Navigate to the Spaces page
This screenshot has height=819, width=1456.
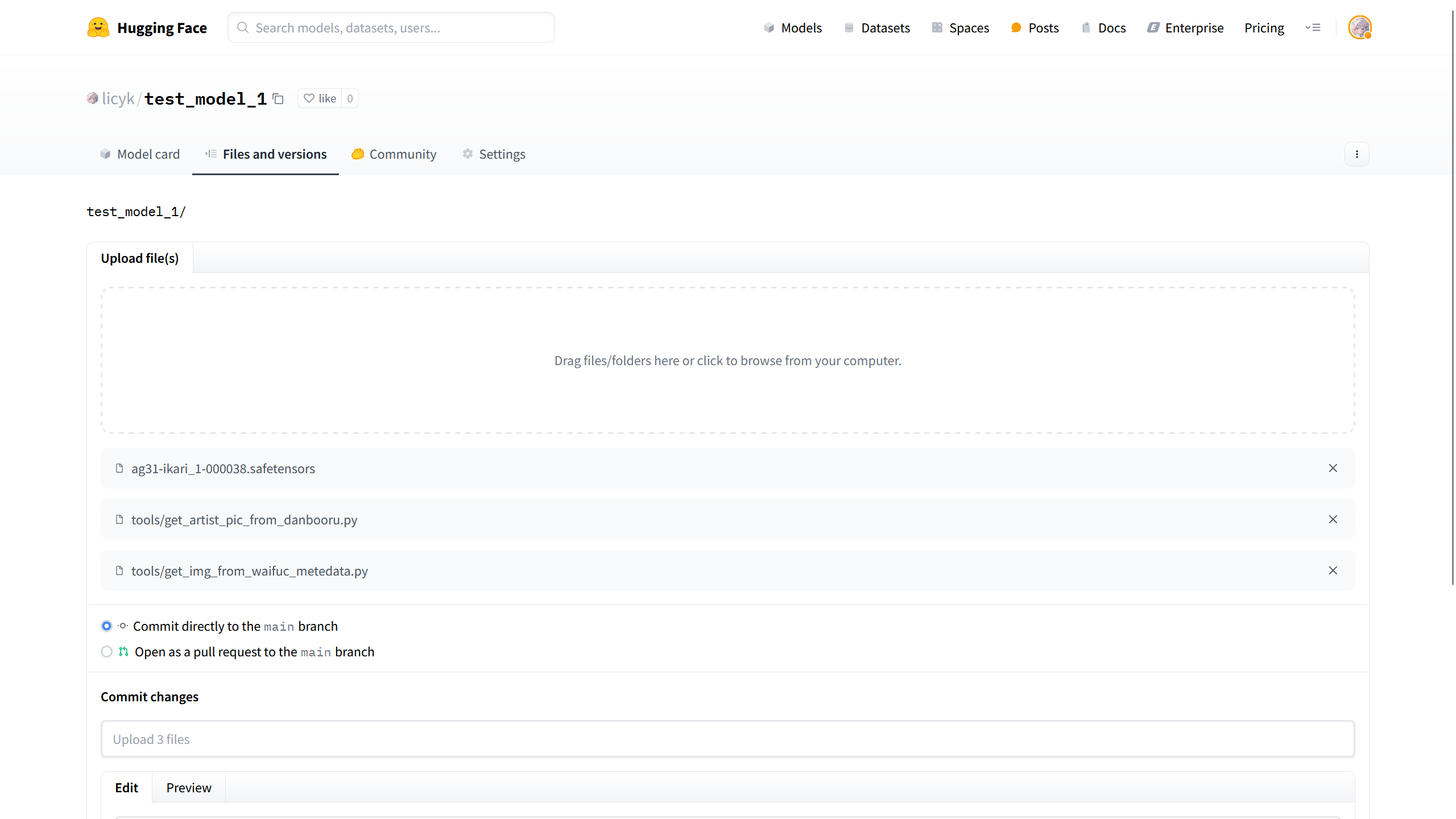point(960,28)
